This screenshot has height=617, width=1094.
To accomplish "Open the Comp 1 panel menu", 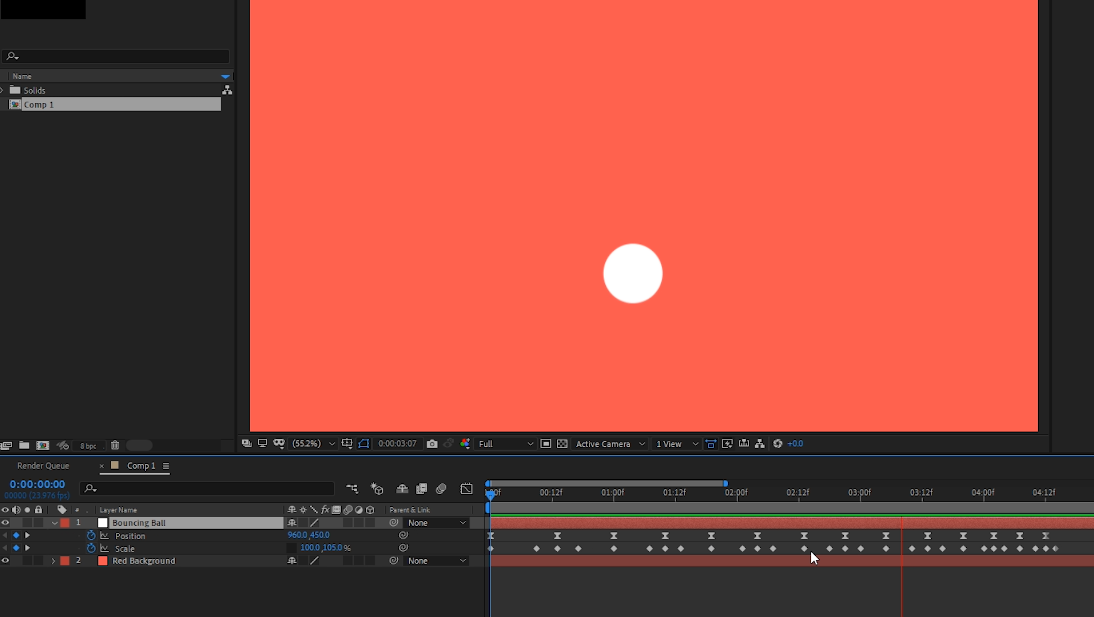I will tap(166, 466).
